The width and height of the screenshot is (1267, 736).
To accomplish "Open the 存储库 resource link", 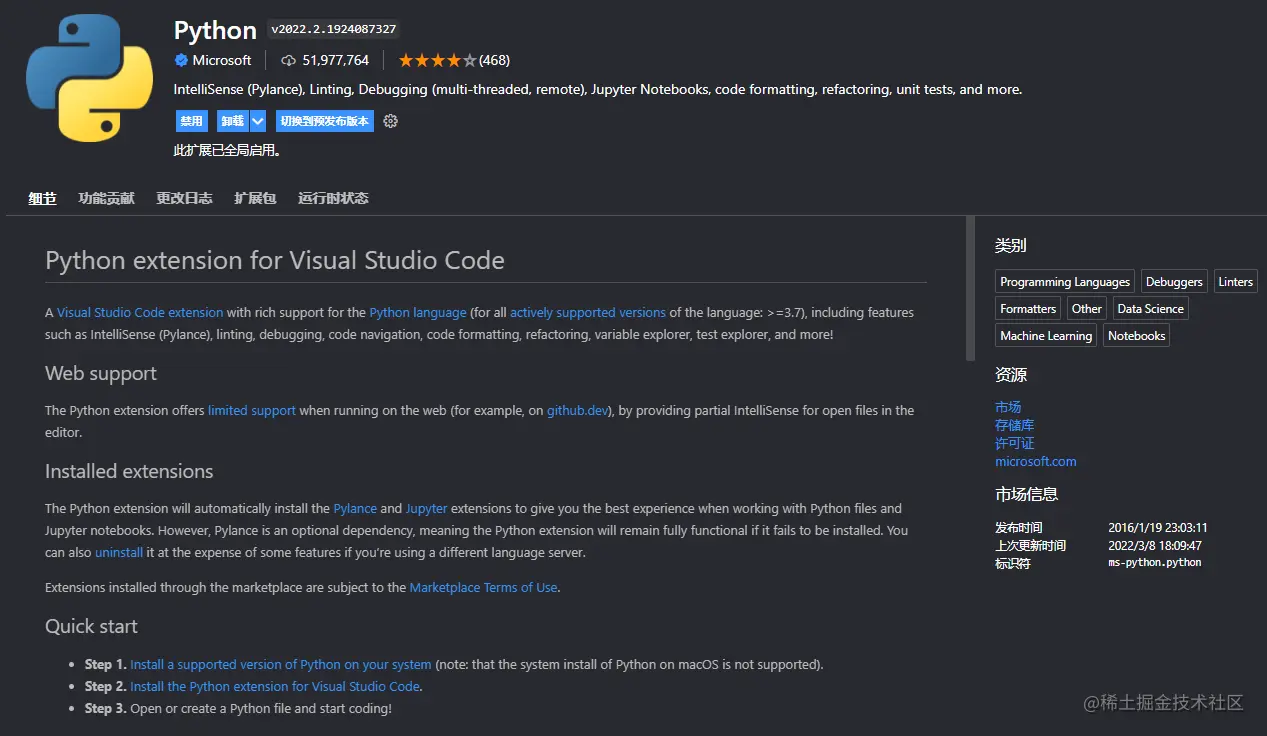I will (x=1015, y=425).
